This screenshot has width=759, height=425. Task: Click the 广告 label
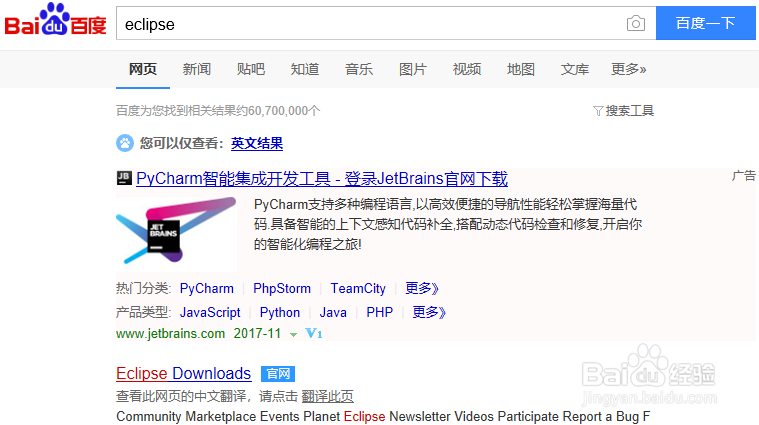[744, 176]
